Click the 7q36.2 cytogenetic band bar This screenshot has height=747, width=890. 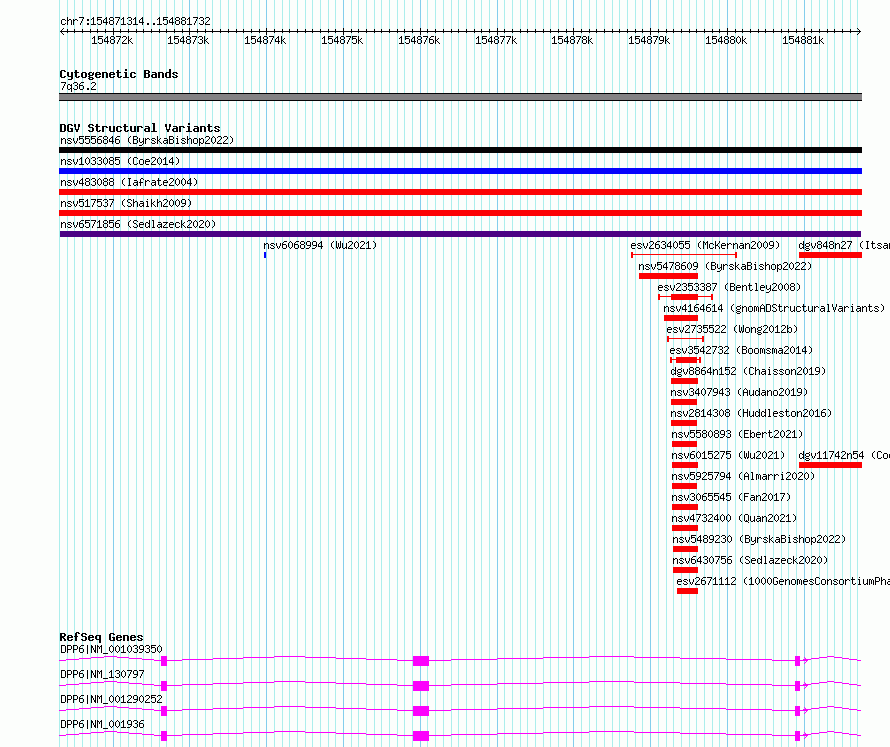[x=460, y=97]
